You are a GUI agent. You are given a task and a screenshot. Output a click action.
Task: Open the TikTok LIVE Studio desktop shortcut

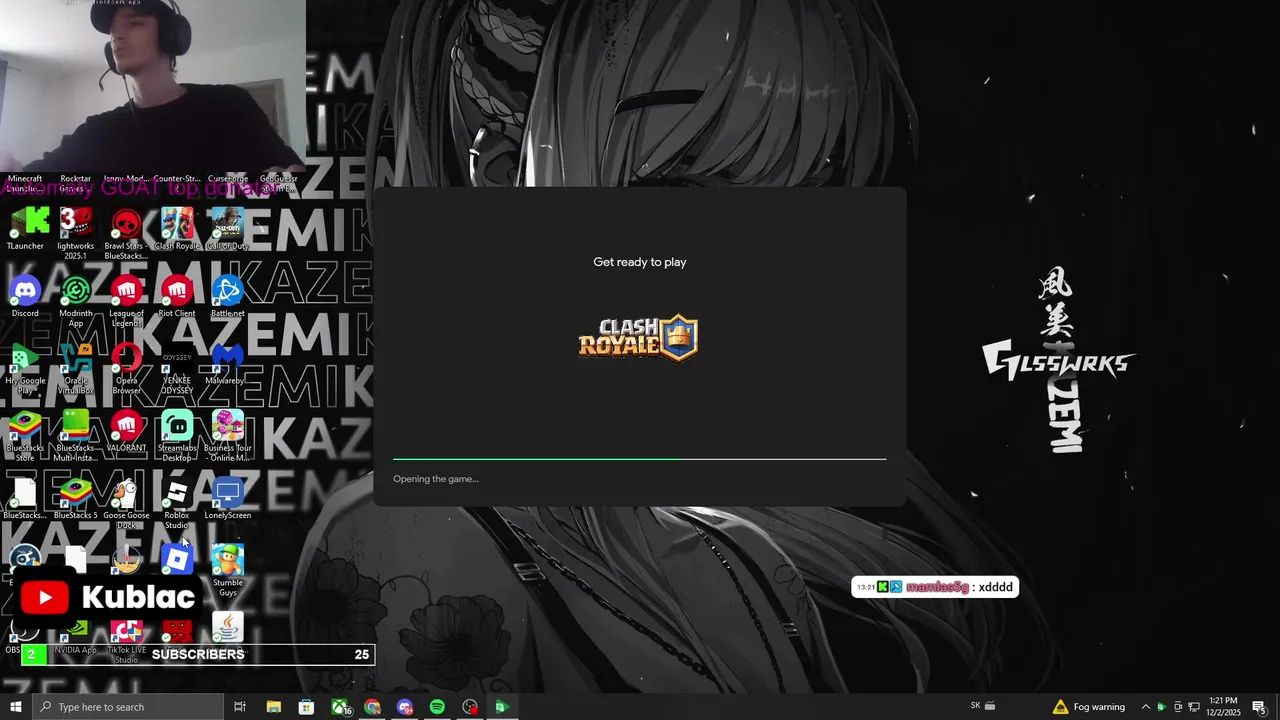coord(126,640)
